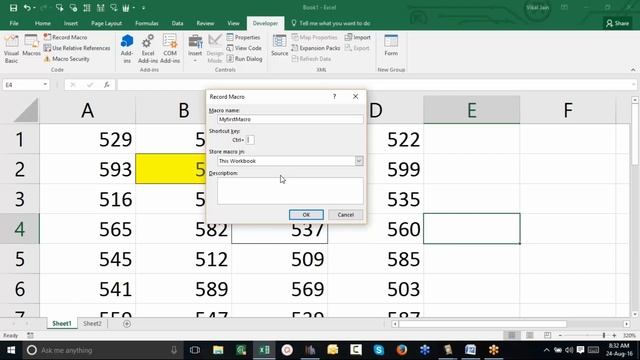Screen dimensions: 640x360
Task: Click Record Macro in the ribbon
Action: coord(66,37)
